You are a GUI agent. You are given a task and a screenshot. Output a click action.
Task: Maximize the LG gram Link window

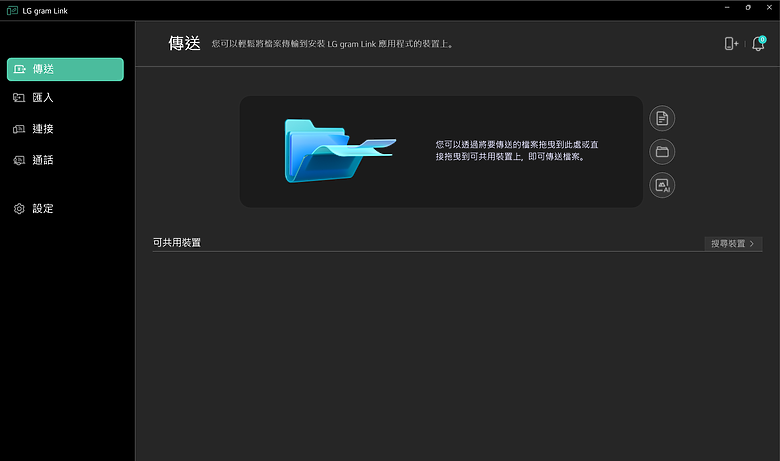(x=748, y=7)
